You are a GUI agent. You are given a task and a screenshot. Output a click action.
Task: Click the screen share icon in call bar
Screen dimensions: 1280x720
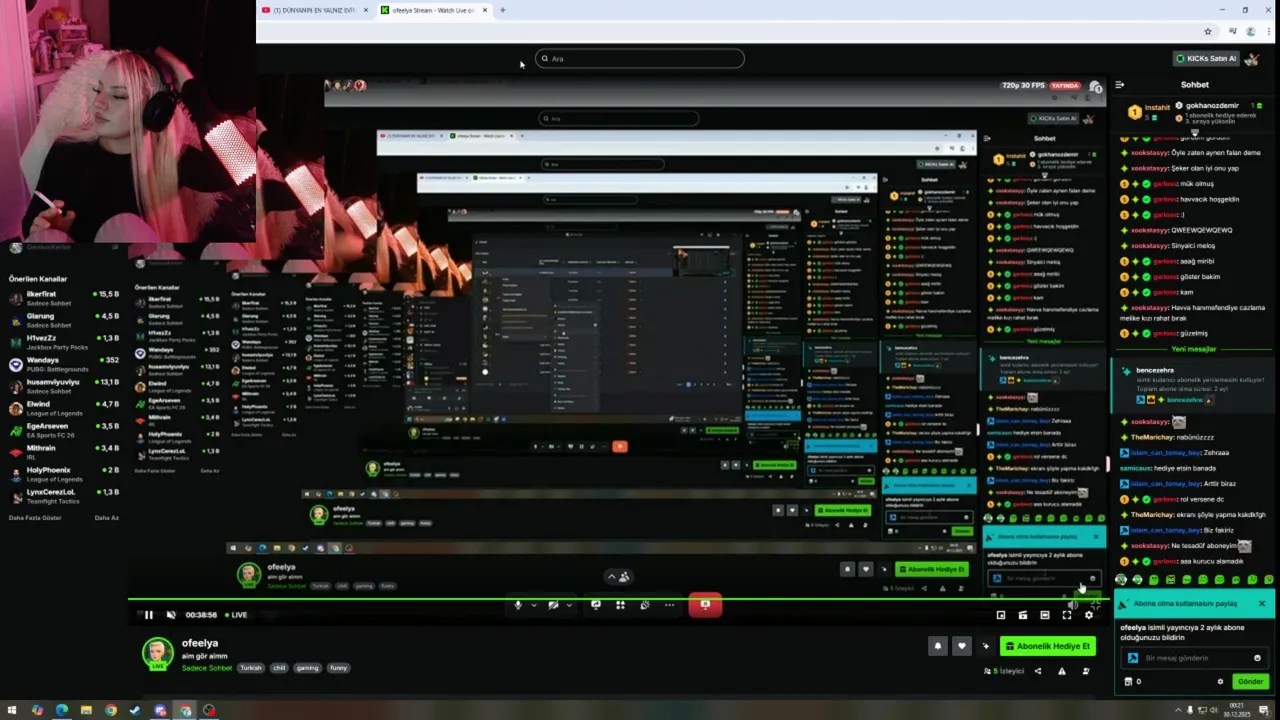coord(595,605)
